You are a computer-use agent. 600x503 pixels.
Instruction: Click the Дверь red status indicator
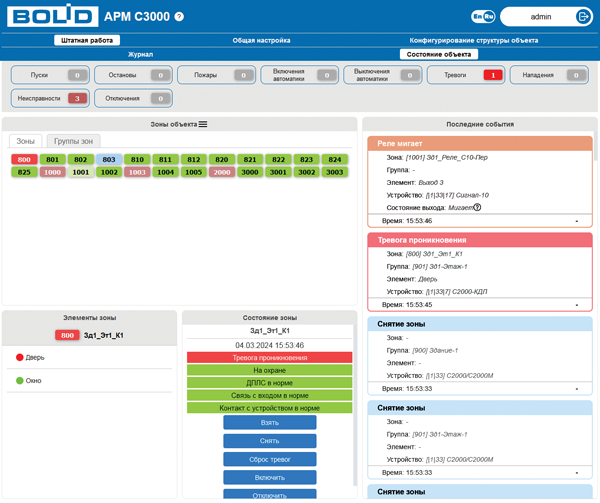point(19,356)
